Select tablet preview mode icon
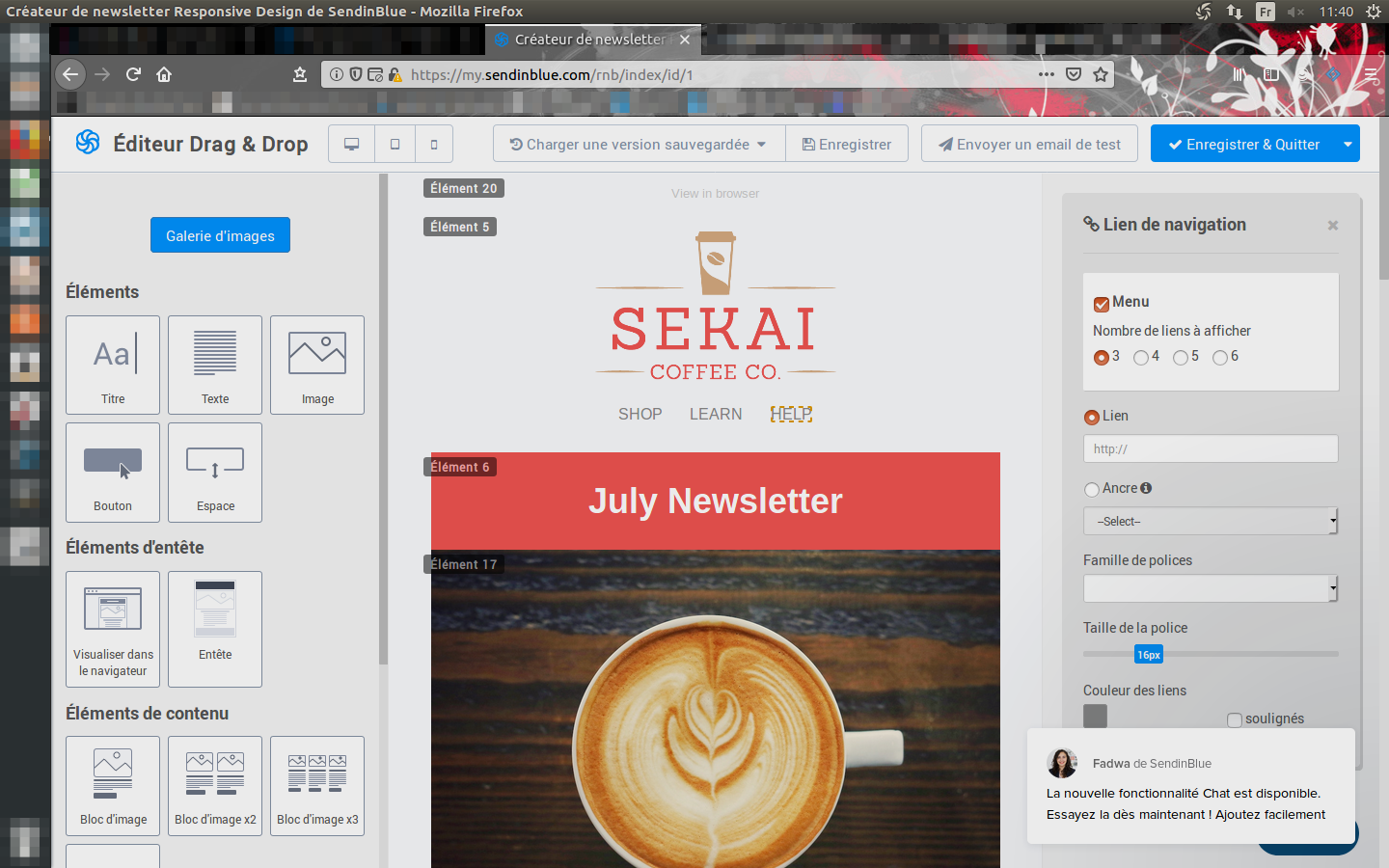 (x=395, y=144)
